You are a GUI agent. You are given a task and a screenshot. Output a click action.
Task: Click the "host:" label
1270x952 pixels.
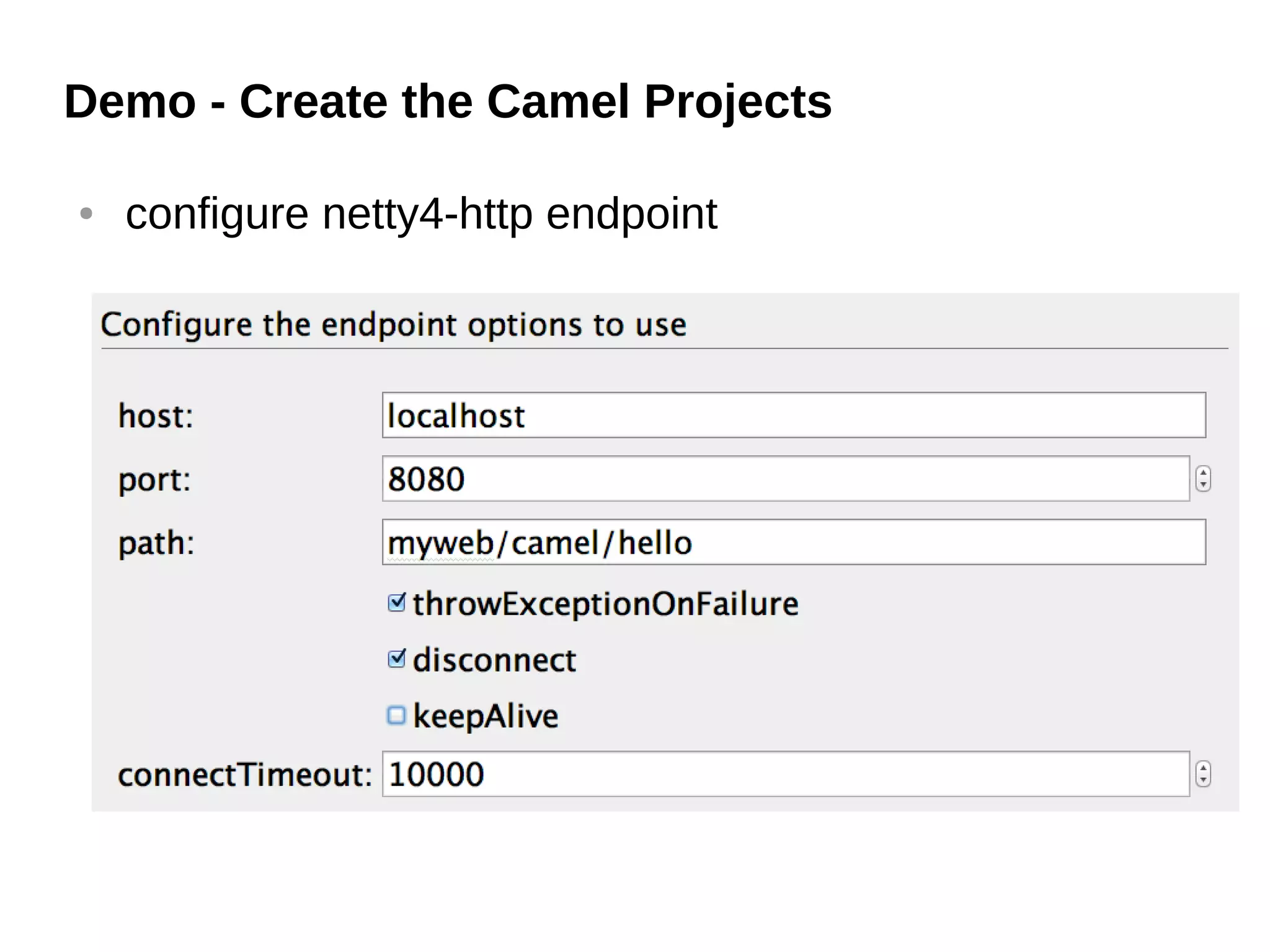(x=156, y=416)
